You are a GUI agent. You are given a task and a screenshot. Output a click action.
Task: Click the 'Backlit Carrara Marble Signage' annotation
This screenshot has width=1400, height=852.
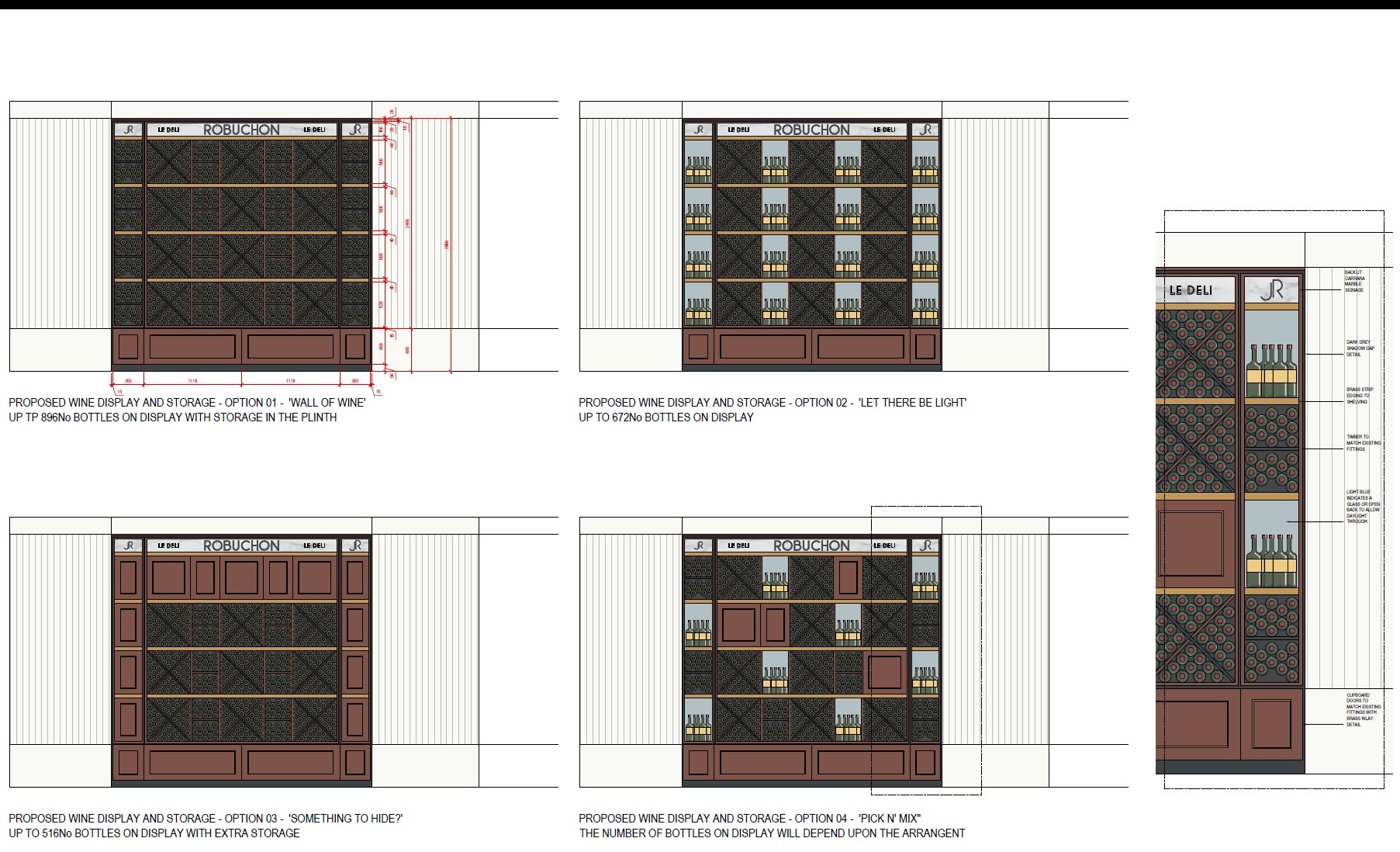click(x=1354, y=281)
